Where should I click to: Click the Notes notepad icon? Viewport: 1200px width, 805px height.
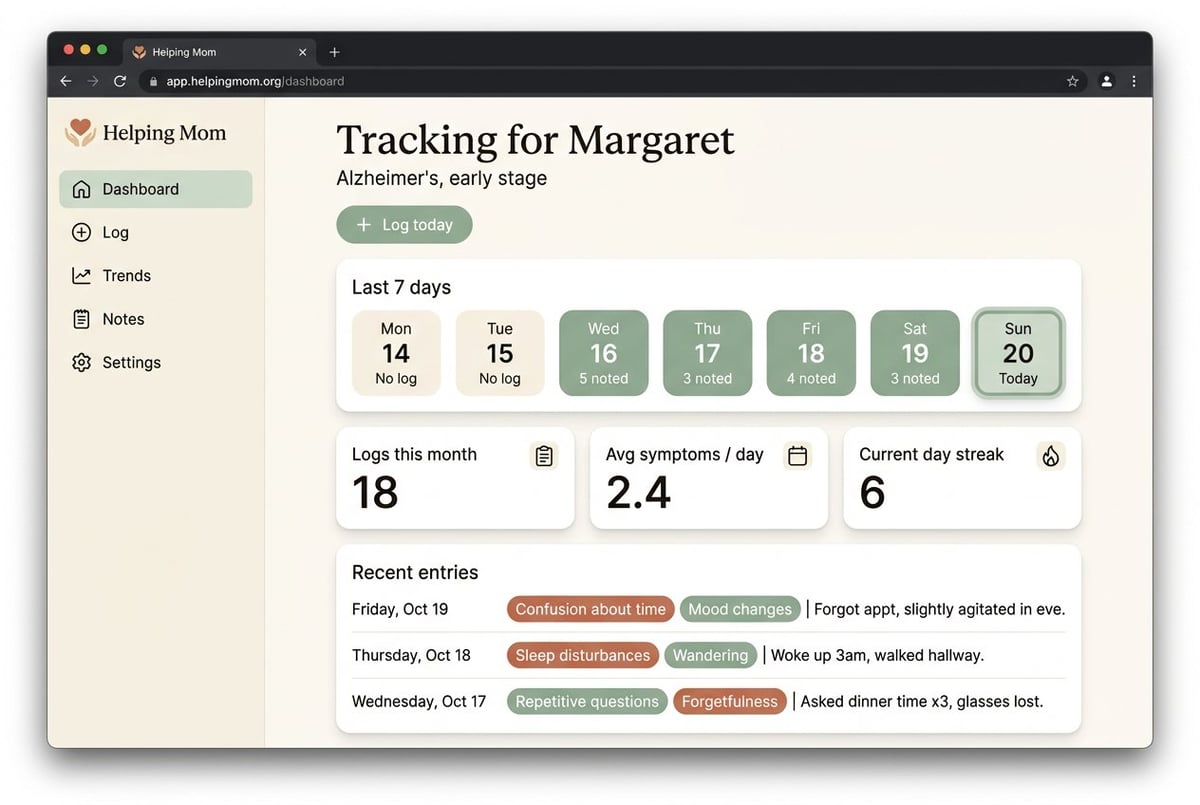[80, 318]
